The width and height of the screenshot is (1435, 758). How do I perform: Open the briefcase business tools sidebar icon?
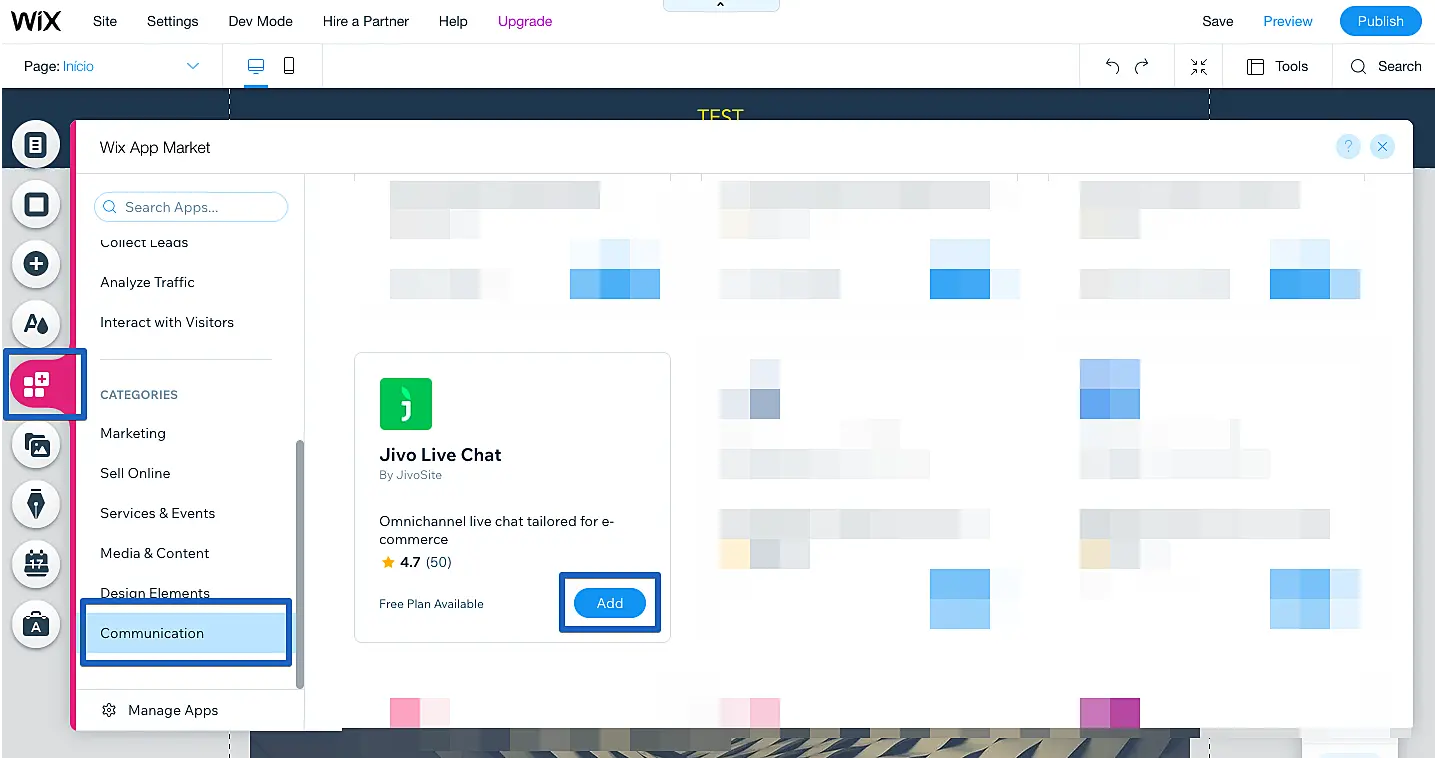coord(36,624)
